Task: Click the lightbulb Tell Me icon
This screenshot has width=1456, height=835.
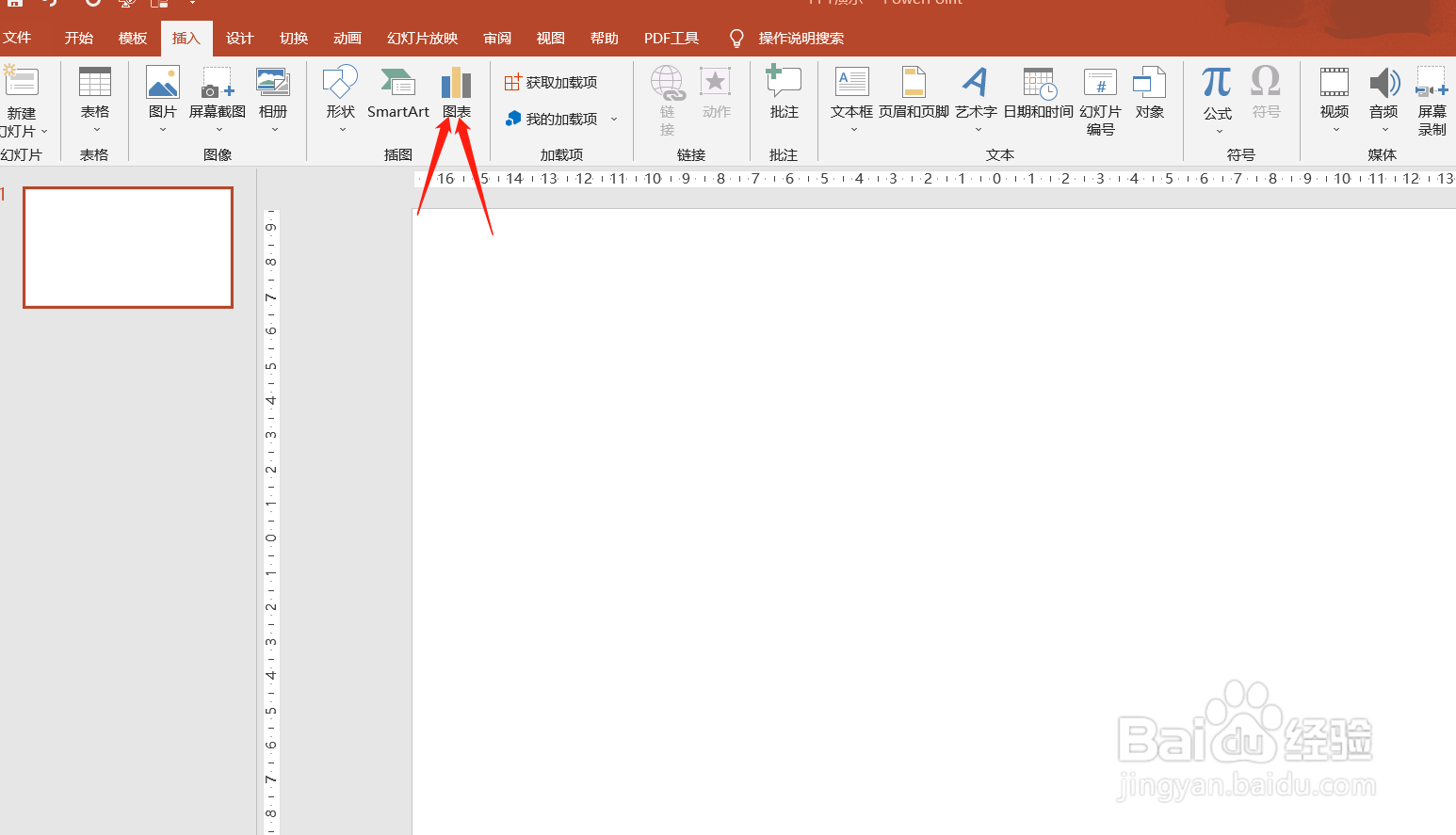Action: 736,39
